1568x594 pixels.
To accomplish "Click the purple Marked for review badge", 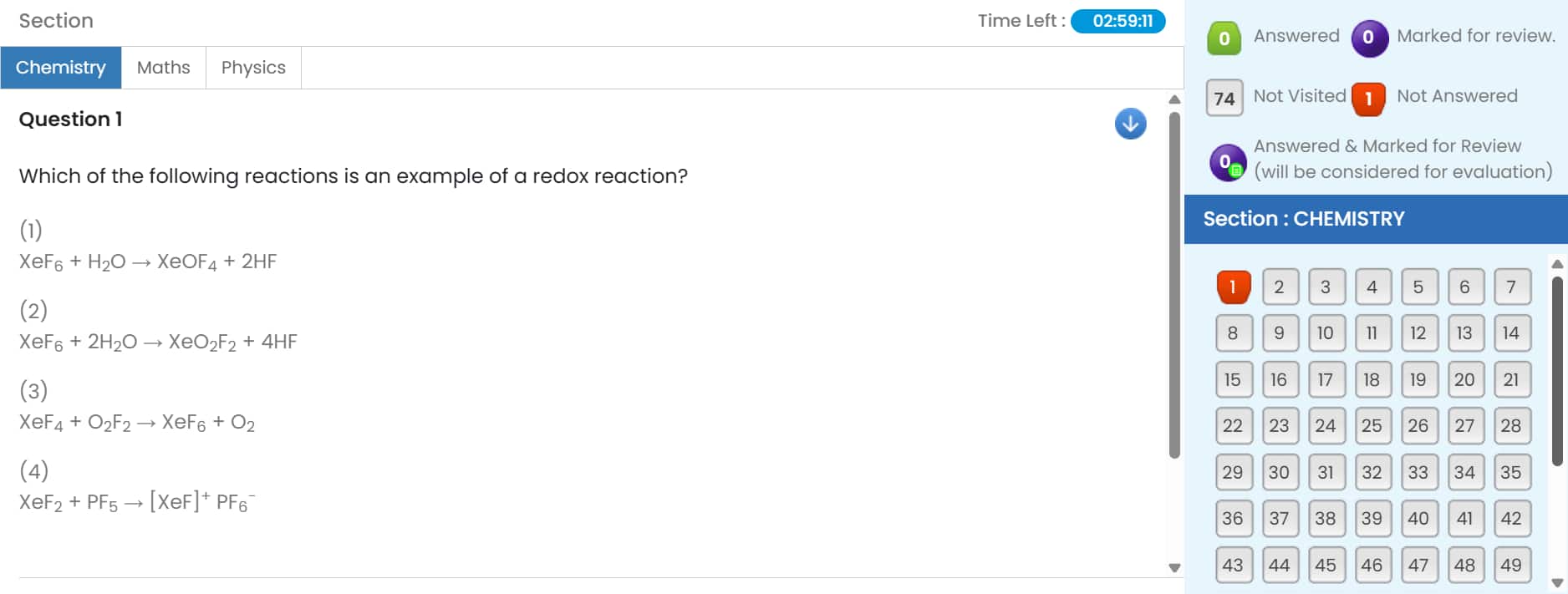I will pos(1369,38).
